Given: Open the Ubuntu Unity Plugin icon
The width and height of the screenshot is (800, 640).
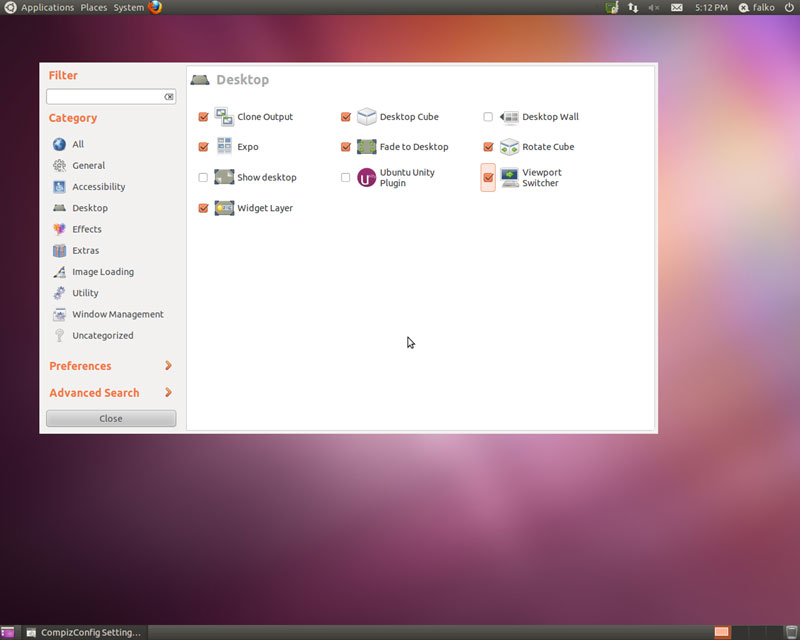Looking at the screenshot, I should point(366,178).
